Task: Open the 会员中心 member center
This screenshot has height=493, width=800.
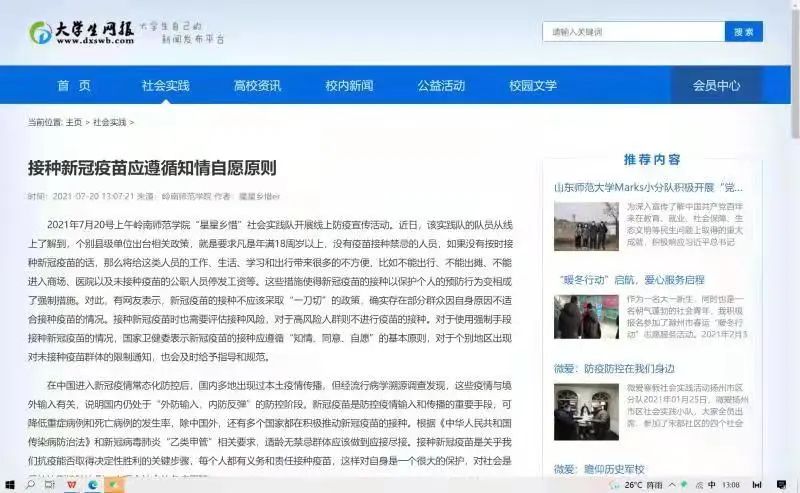Action: [716, 86]
